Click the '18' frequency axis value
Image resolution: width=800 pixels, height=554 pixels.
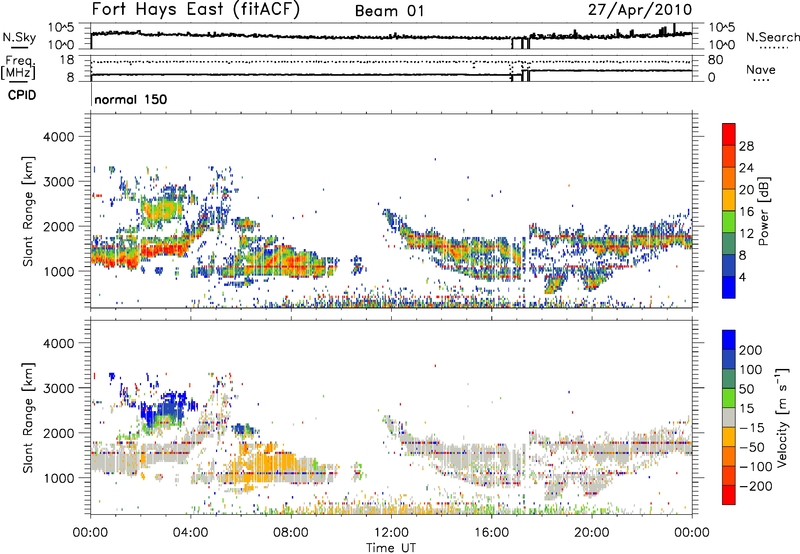(x=67, y=60)
